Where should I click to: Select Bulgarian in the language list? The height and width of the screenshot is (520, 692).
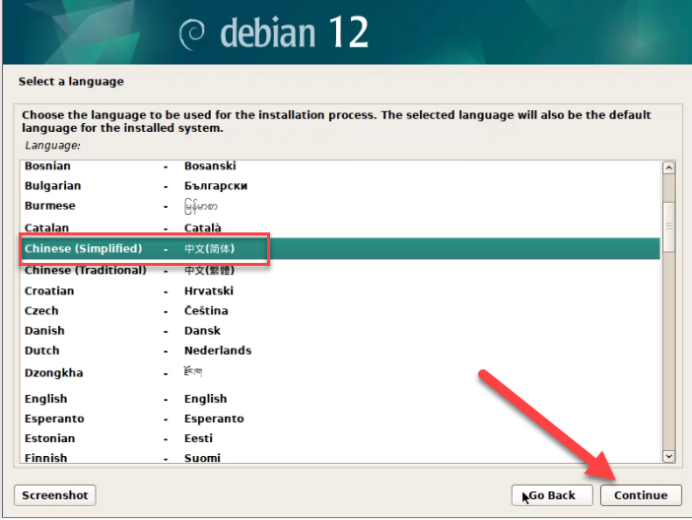pos(52,186)
